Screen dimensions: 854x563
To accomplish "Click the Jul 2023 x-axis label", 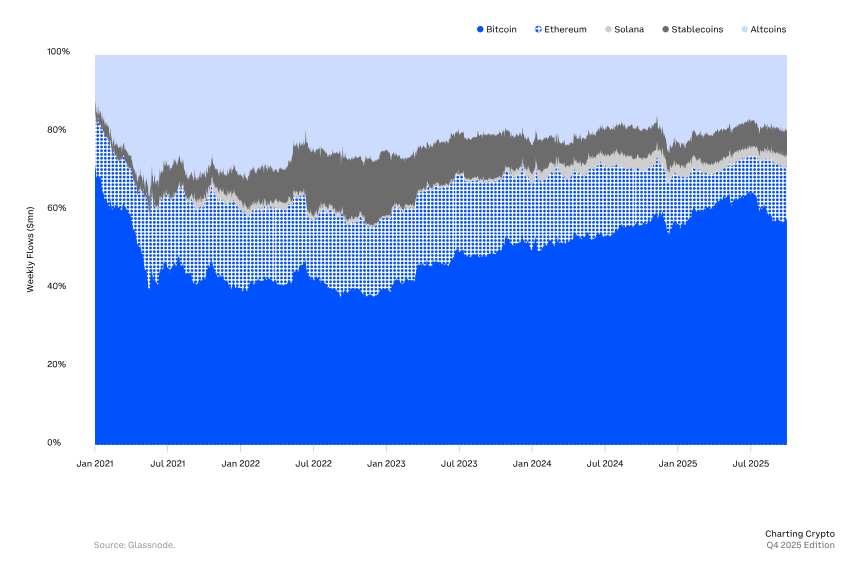I will click(x=459, y=464).
